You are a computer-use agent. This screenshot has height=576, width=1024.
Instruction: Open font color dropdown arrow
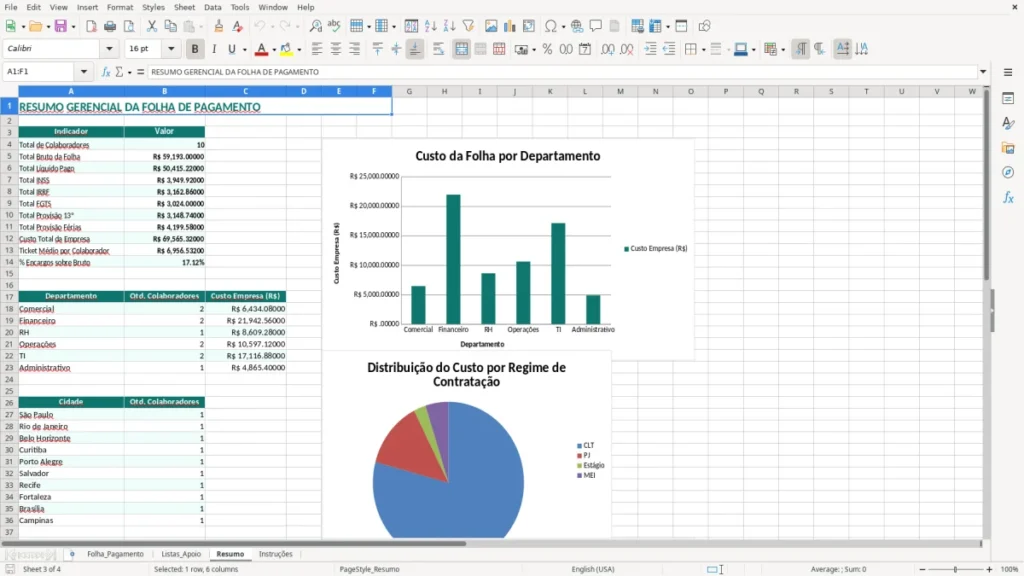[274, 50]
